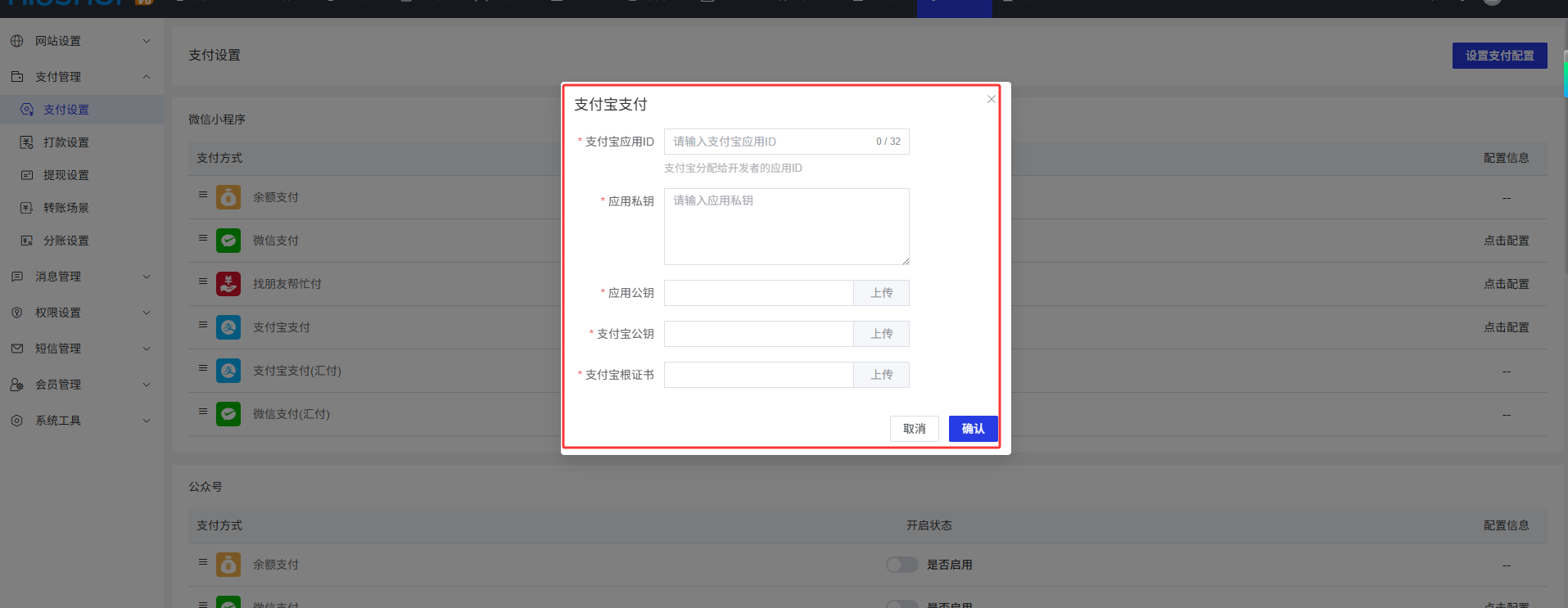The width and height of the screenshot is (1568, 608).
Task: Select 支付设置 in the sidebar
Action: click(x=82, y=110)
